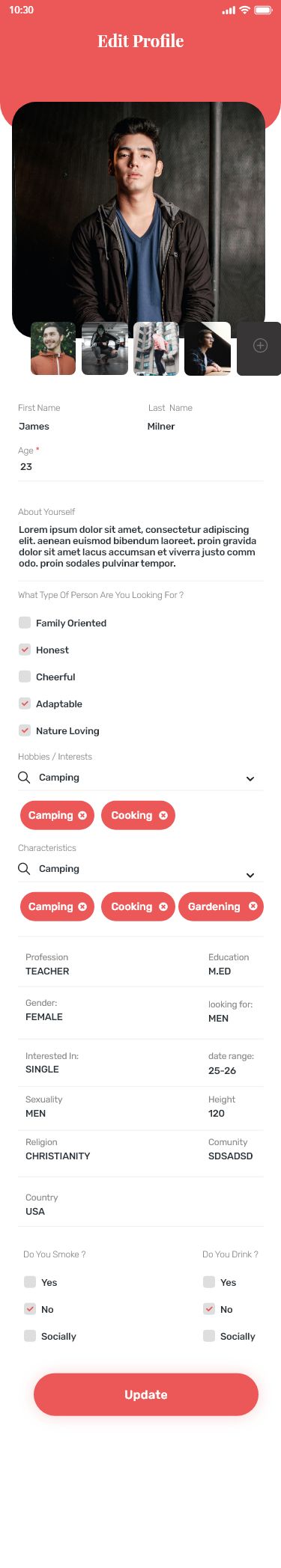Image resolution: width=281 pixels, height=1568 pixels.
Task: Edit the First Name field James
Action: pyautogui.click(x=34, y=426)
